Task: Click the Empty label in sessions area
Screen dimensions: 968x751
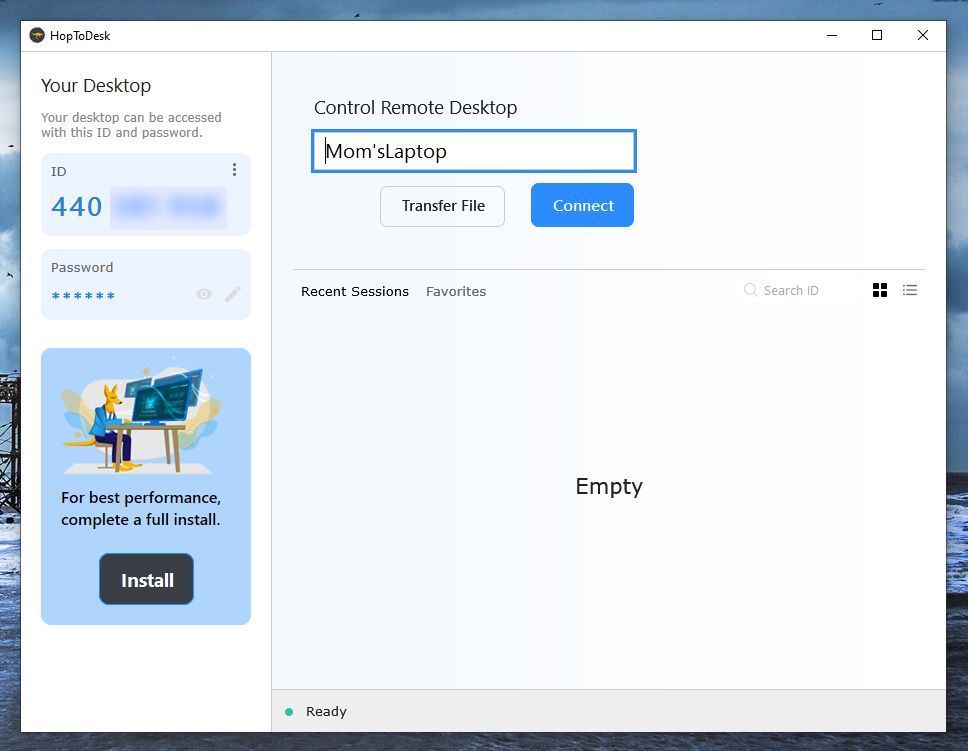Action: tap(608, 486)
